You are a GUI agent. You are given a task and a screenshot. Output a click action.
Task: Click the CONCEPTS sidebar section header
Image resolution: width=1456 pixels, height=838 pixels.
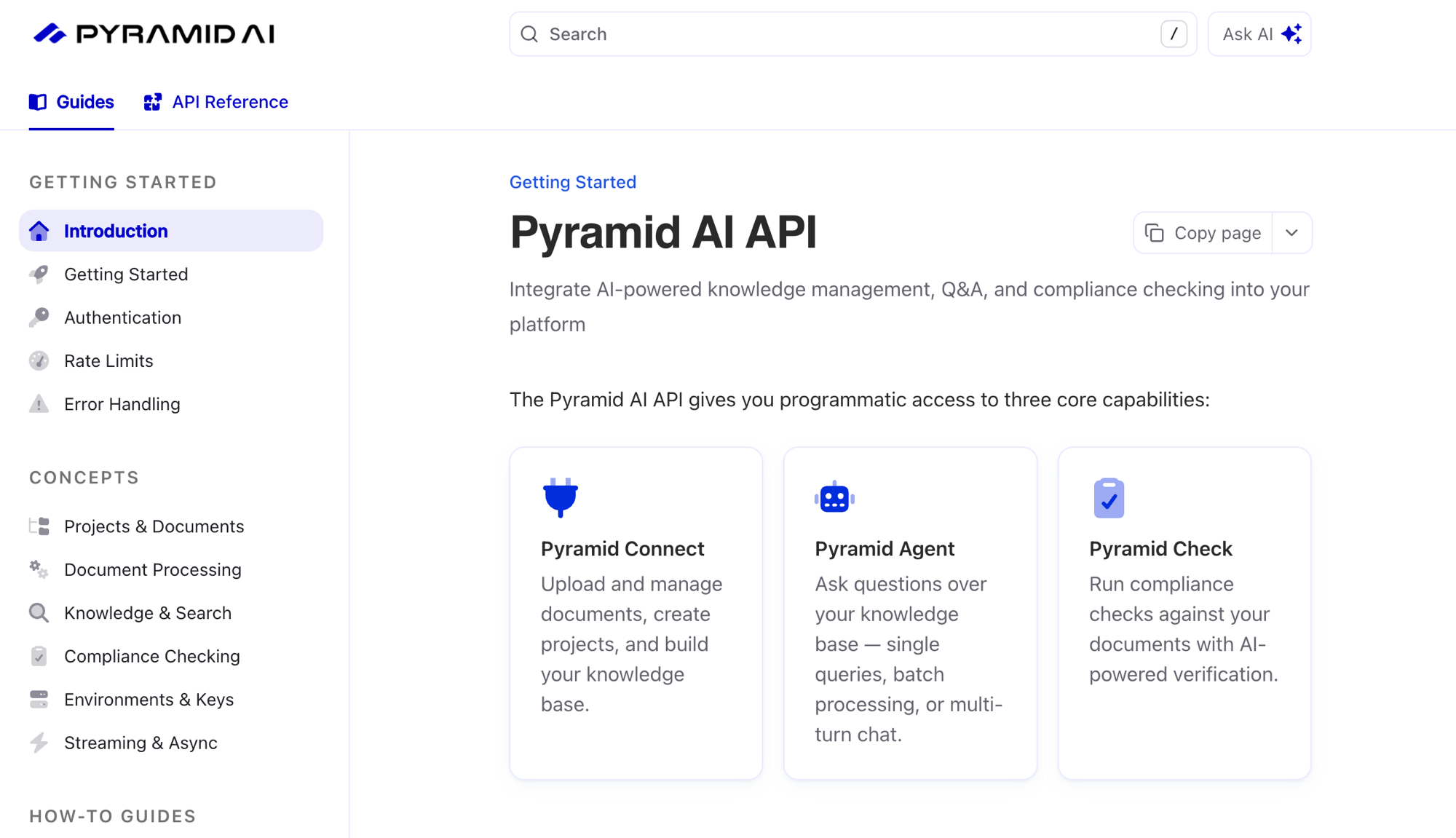click(x=84, y=478)
